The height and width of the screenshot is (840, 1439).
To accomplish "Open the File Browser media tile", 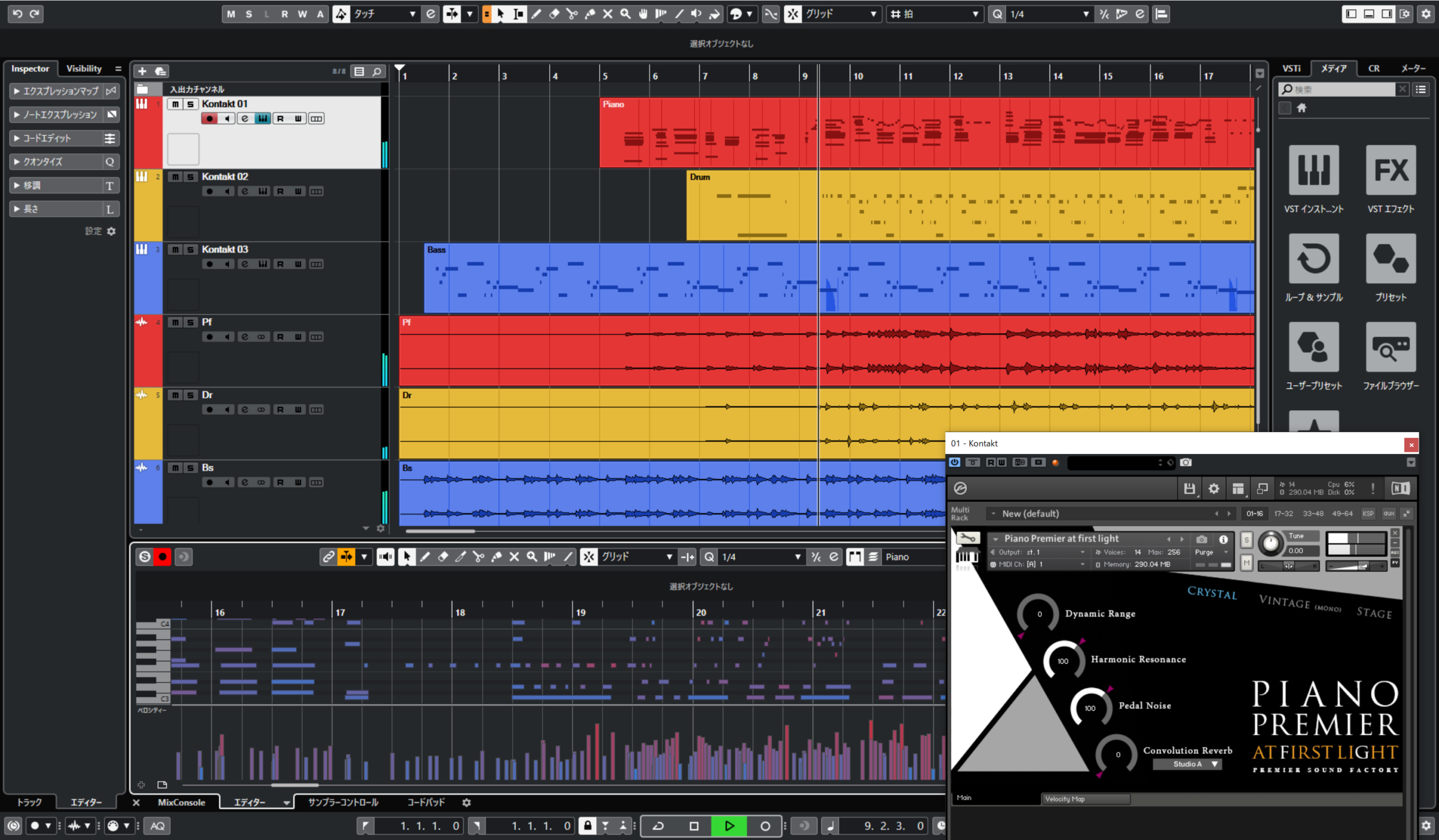I will [x=1391, y=346].
